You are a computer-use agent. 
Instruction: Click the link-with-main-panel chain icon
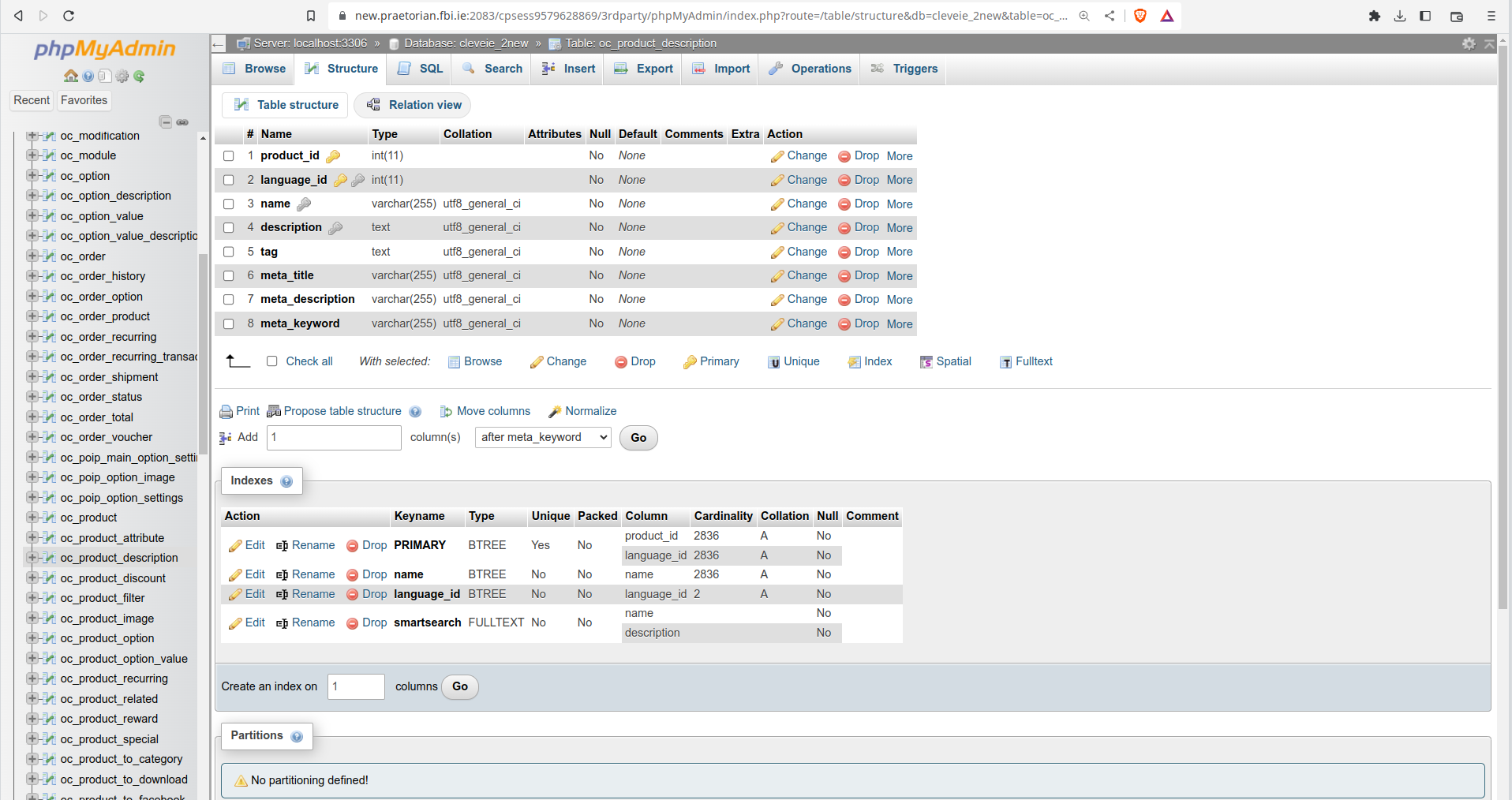point(182,122)
